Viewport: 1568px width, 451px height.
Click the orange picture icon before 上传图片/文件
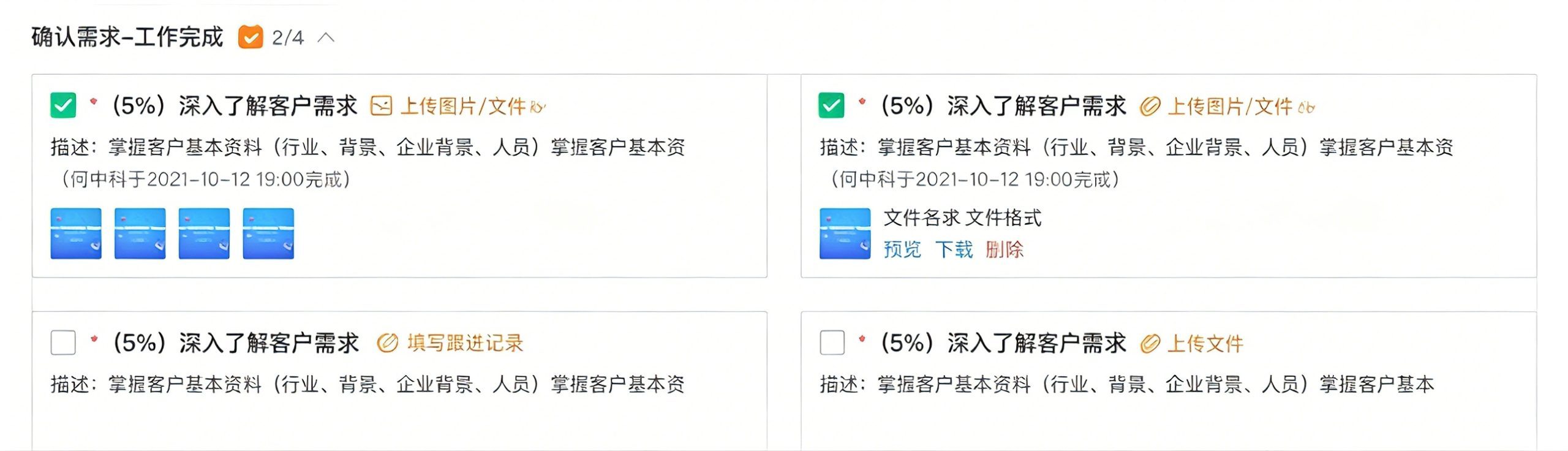[x=381, y=106]
